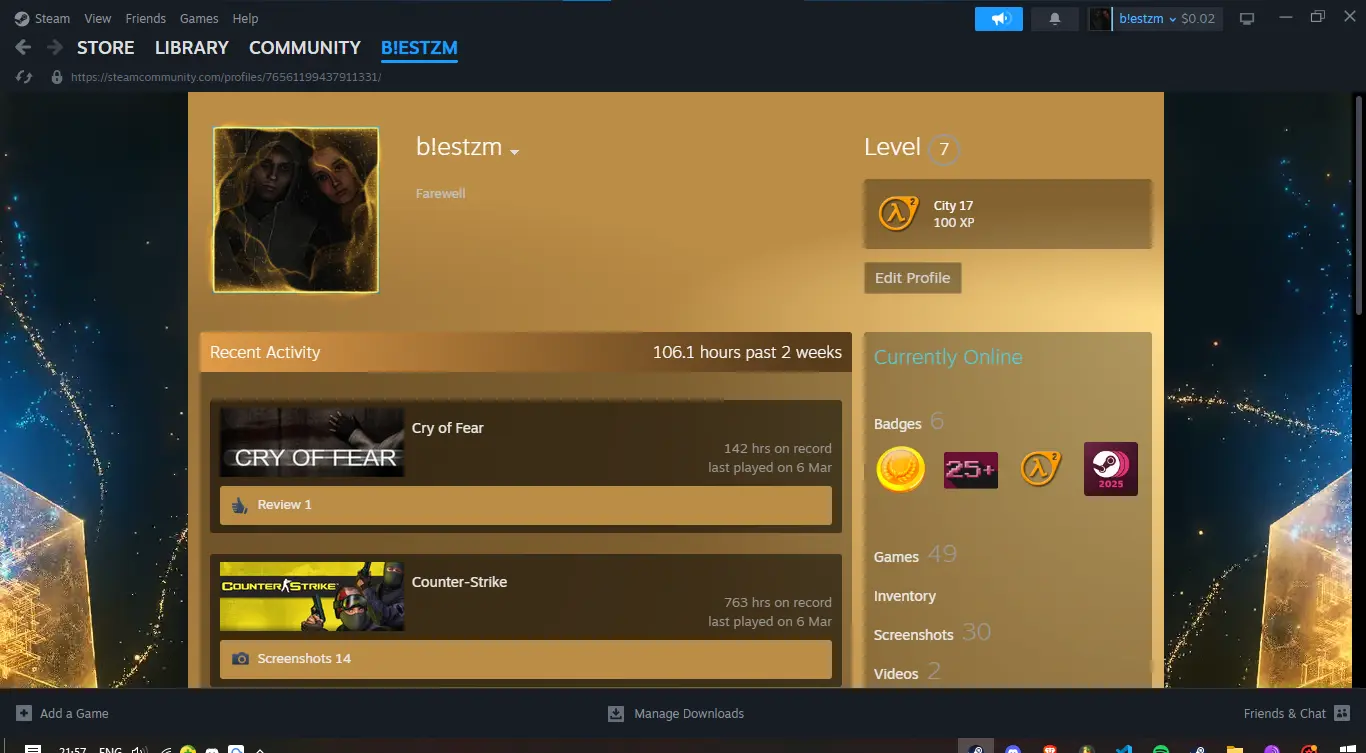Open the Games 49 link
Image resolution: width=1366 pixels, height=753 pixels.
(x=915, y=555)
